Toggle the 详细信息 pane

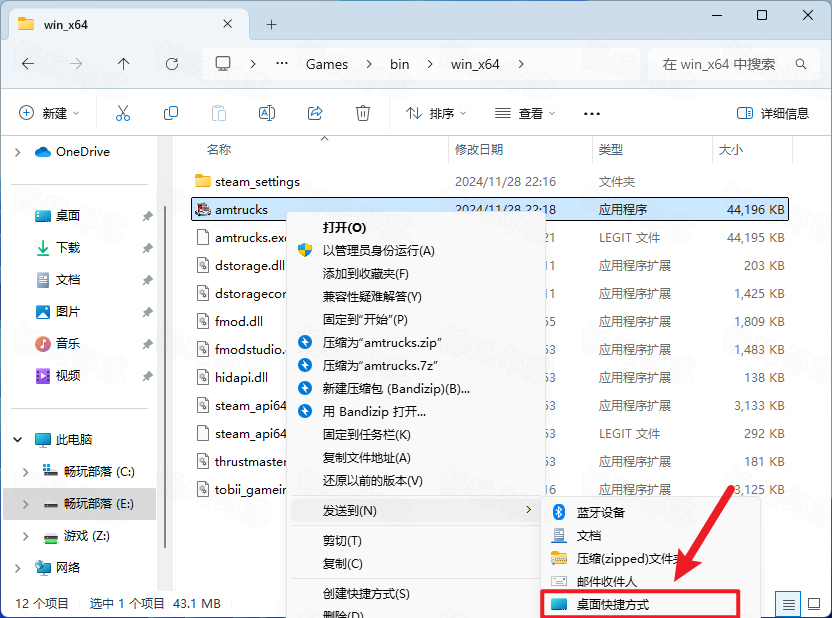773,114
